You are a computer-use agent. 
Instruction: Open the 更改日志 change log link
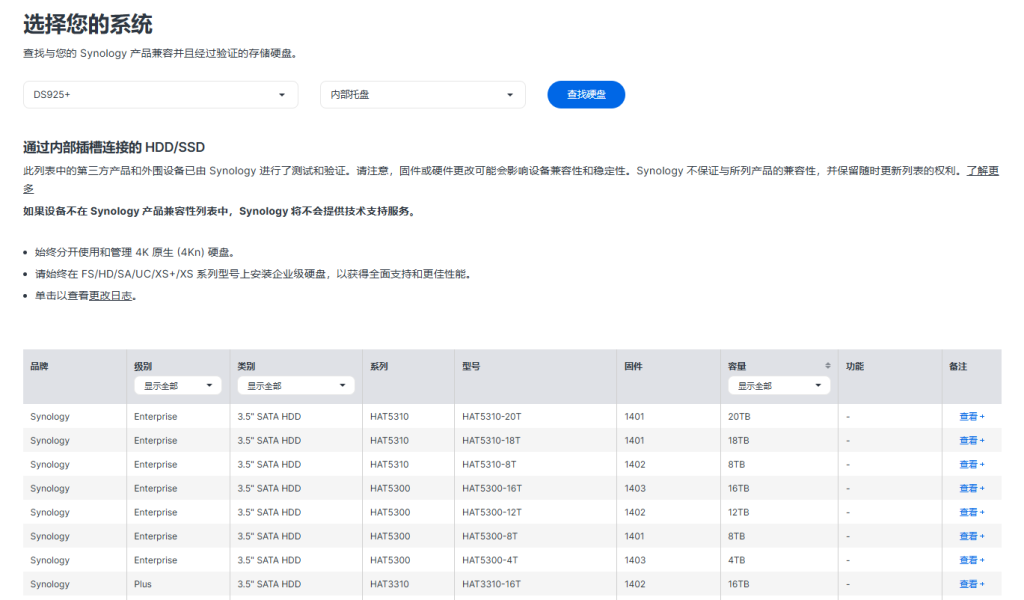(x=110, y=296)
